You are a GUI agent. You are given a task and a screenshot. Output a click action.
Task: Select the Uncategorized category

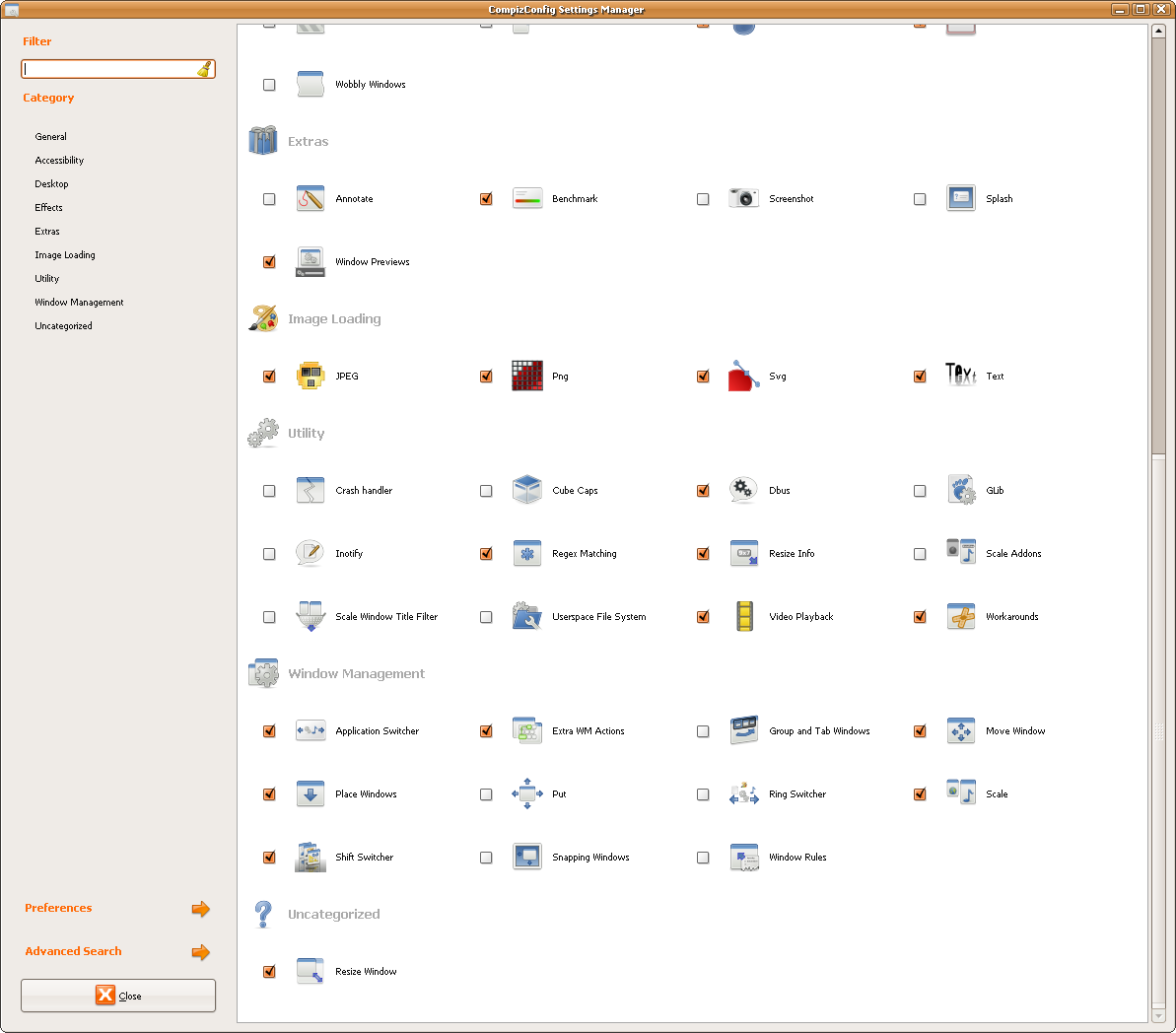click(63, 325)
